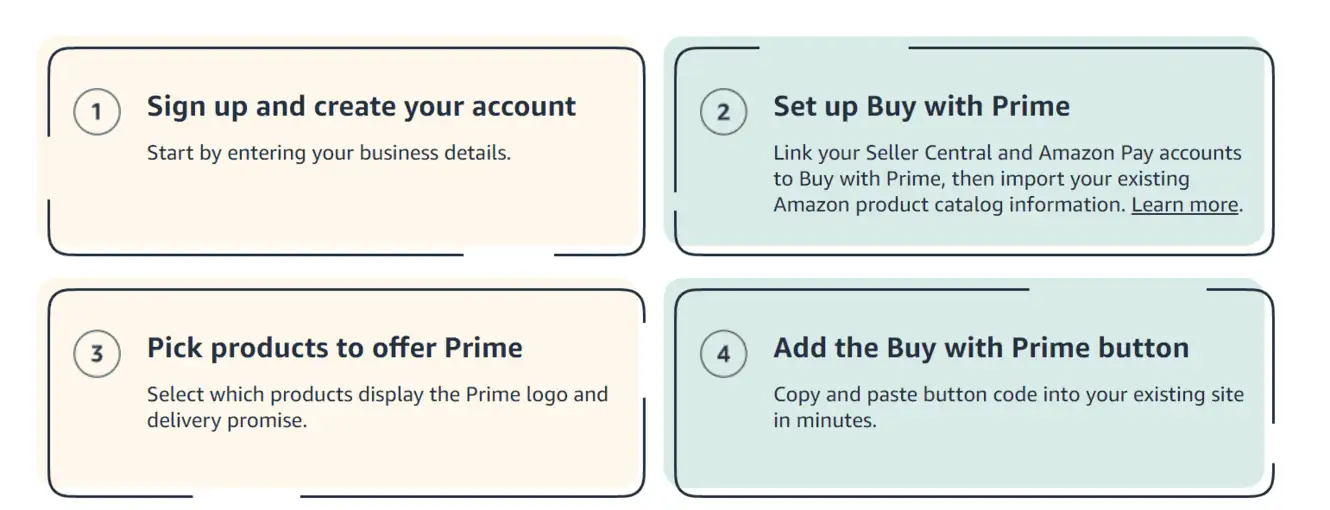Select the circled number 3 step icon

tap(97, 354)
